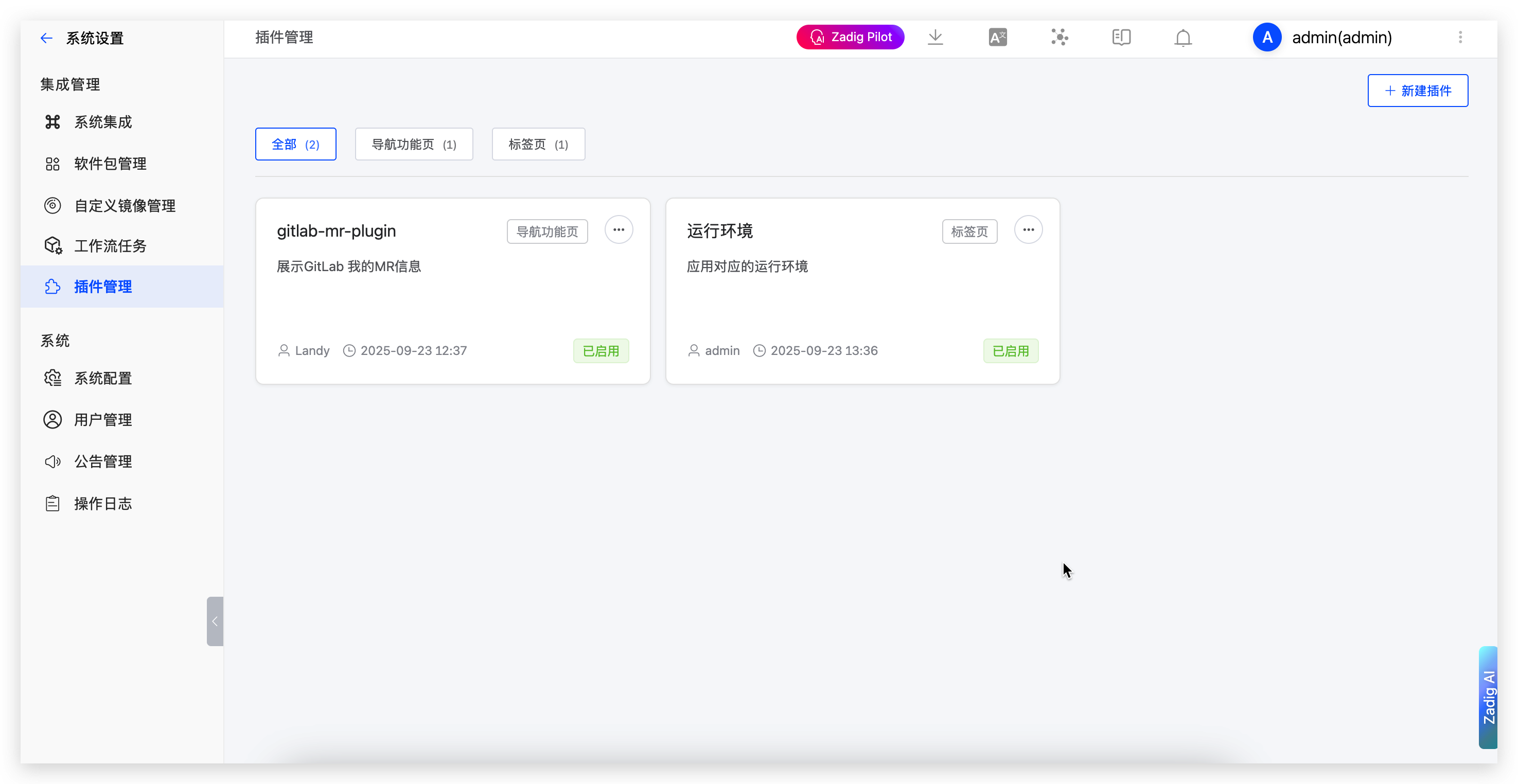
Task: Launch Zadig Pilot assistant
Action: 850,37
